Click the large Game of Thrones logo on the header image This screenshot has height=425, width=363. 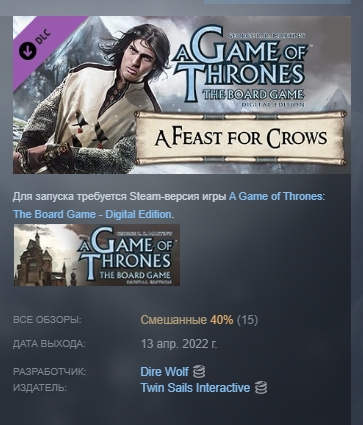coord(240,65)
